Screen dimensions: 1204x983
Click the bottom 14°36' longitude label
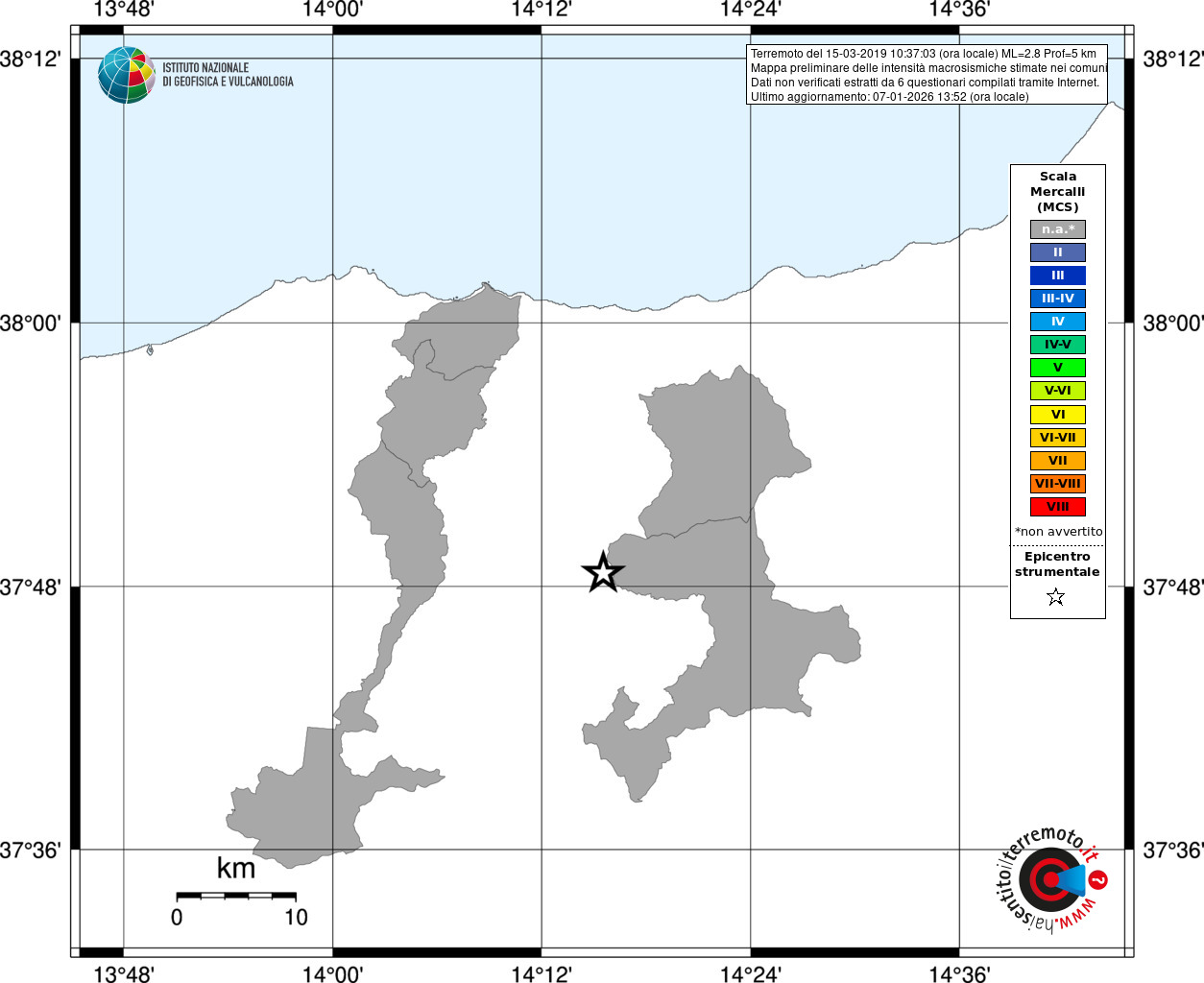click(x=959, y=973)
